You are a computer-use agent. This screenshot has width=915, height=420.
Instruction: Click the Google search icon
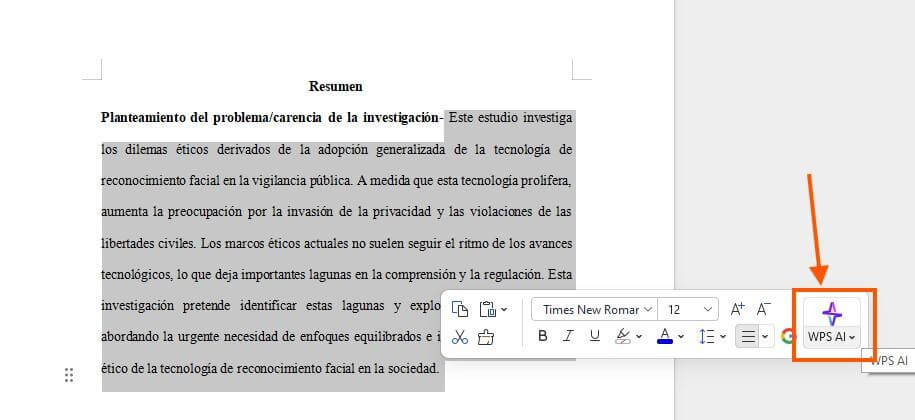[789, 337]
